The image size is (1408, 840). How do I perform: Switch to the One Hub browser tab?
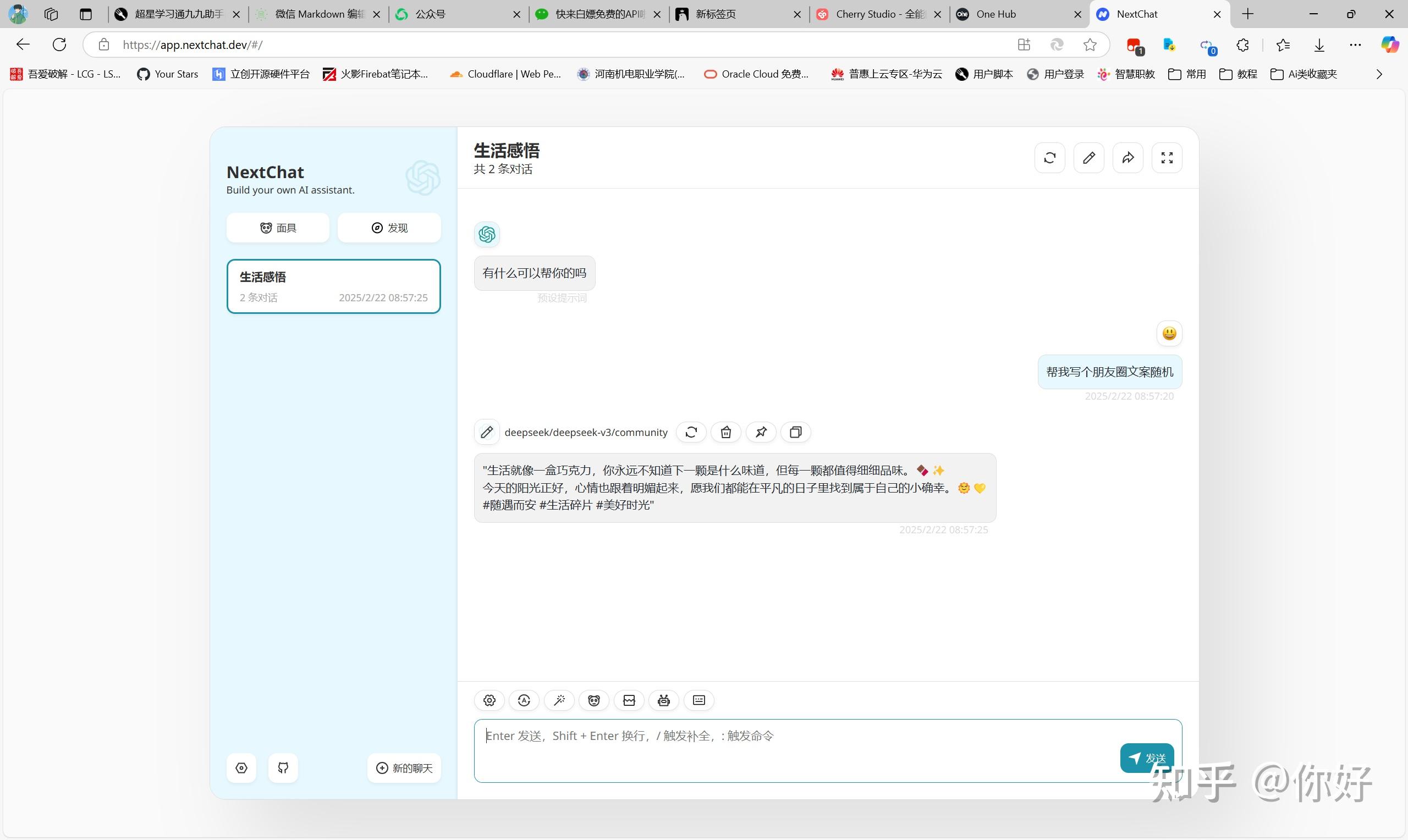pyautogui.click(x=1019, y=14)
